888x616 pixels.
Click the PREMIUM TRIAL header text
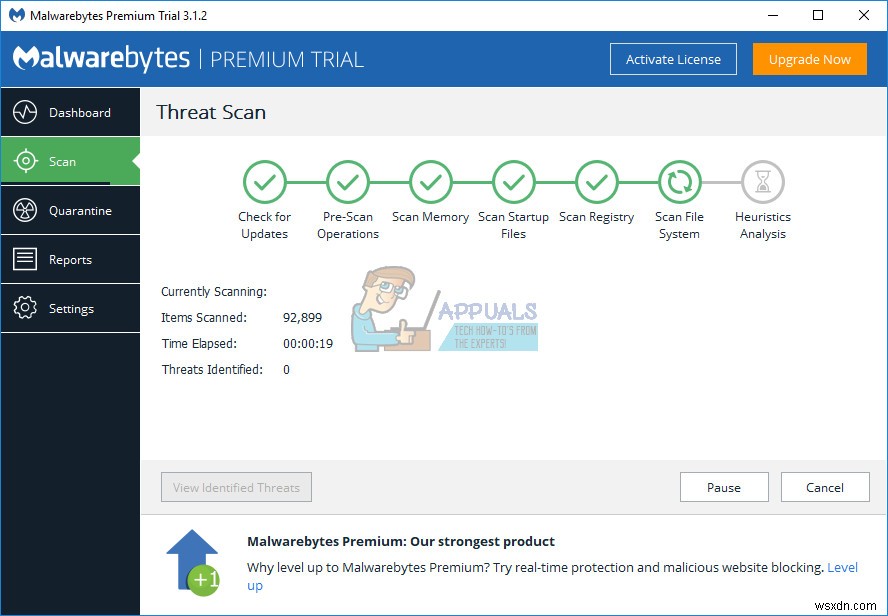point(287,59)
